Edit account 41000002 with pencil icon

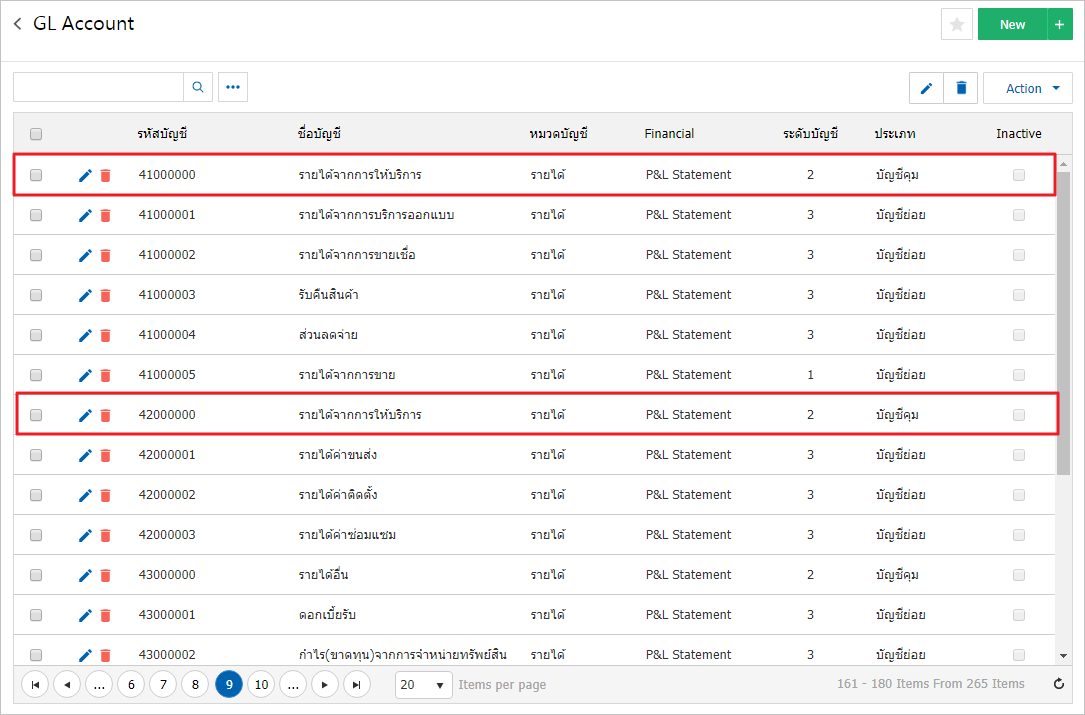click(85, 255)
